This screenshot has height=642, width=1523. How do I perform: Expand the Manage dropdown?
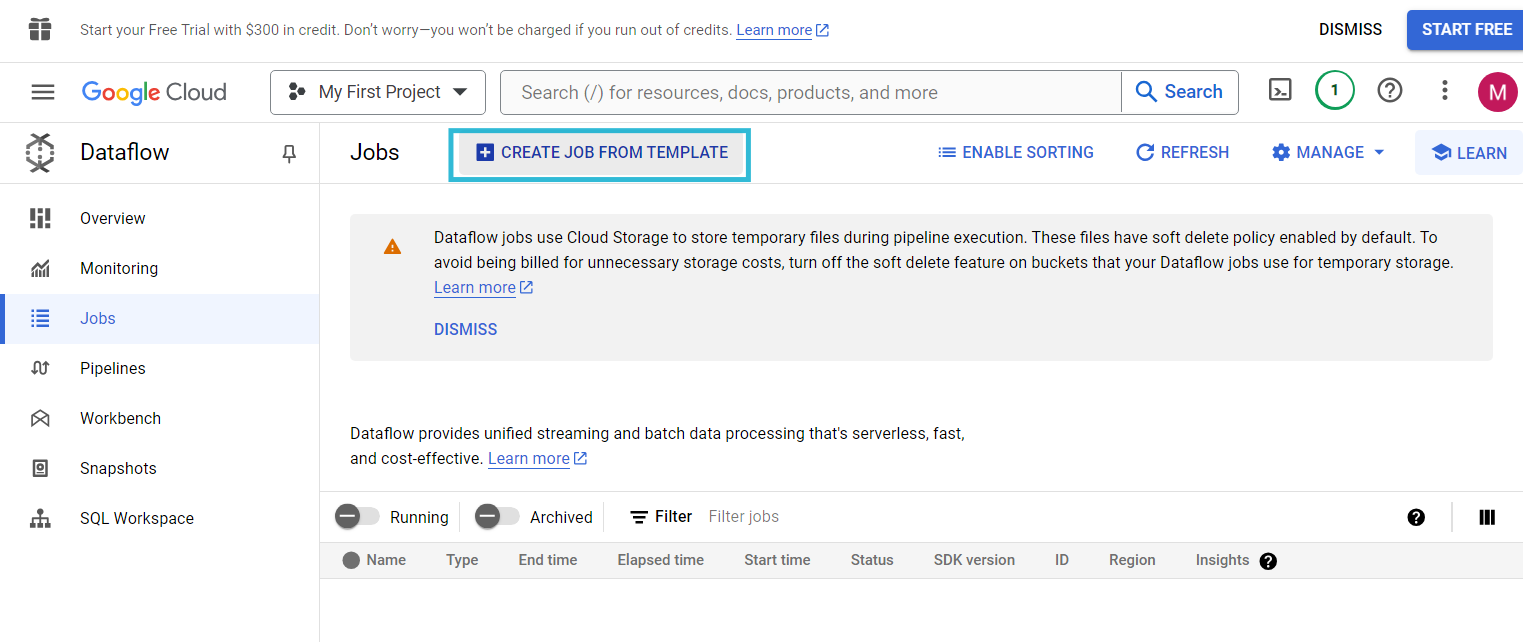1327,152
